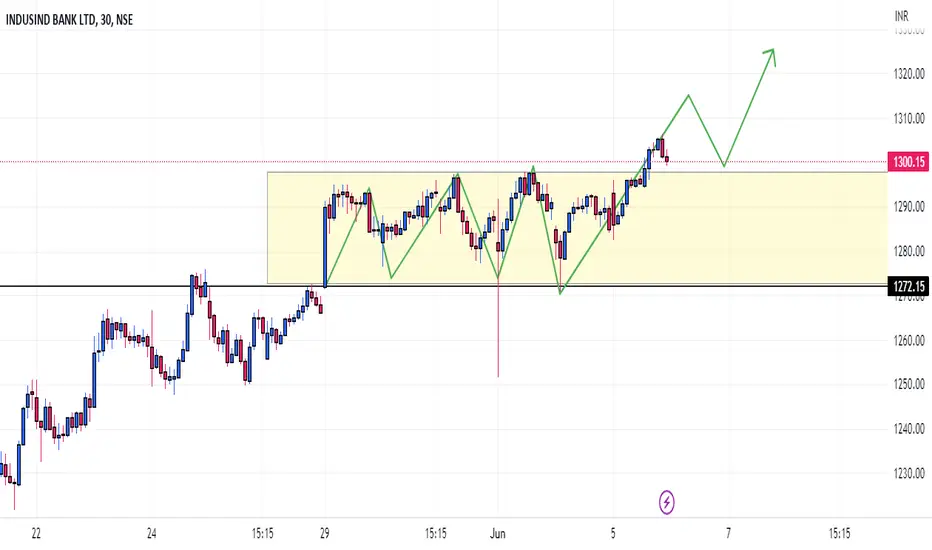This screenshot has width=932, height=550.
Task: Click the black horizontal support line
Action: [x=443, y=287]
